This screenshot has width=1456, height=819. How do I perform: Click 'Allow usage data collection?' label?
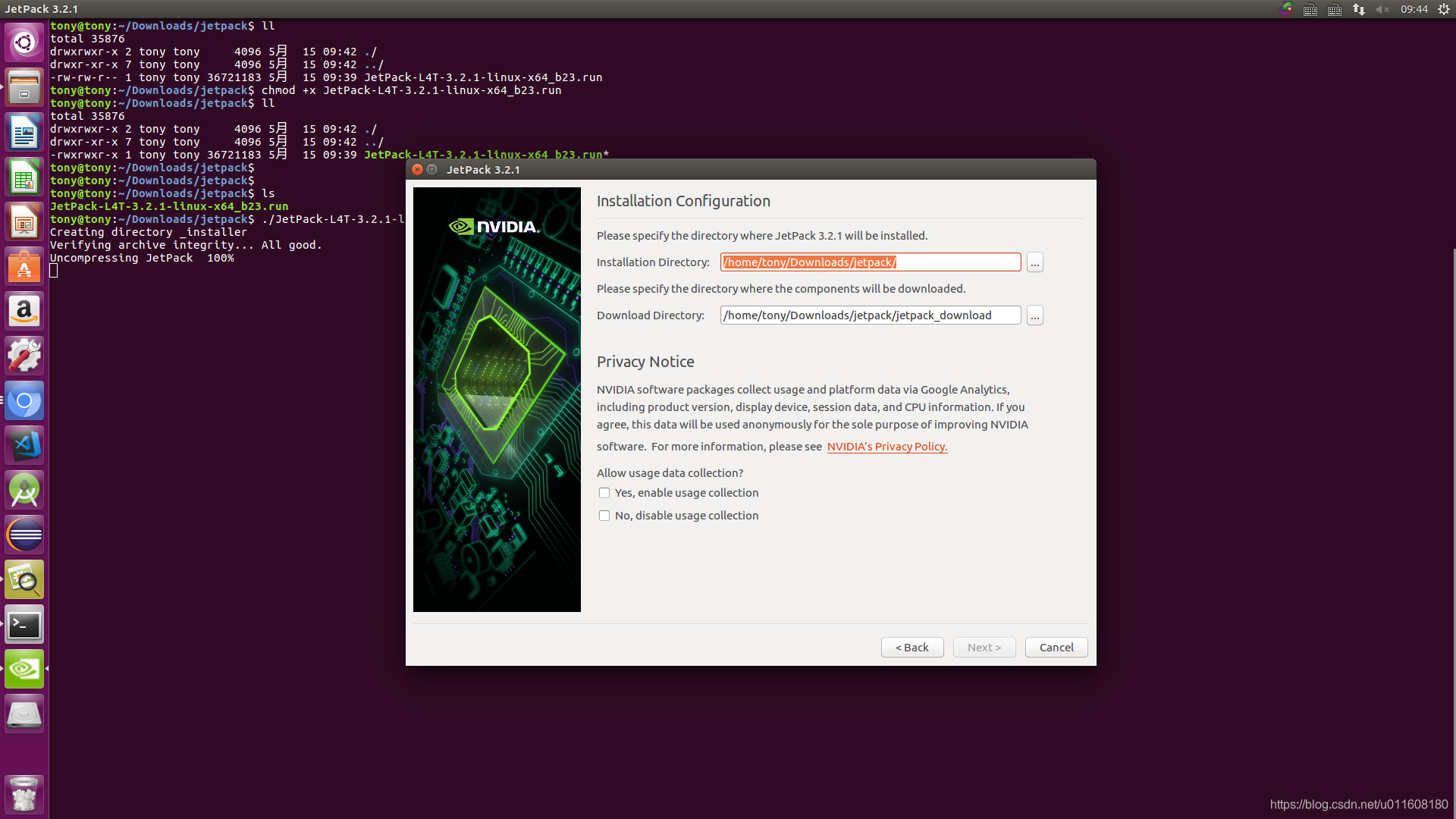click(x=670, y=473)
